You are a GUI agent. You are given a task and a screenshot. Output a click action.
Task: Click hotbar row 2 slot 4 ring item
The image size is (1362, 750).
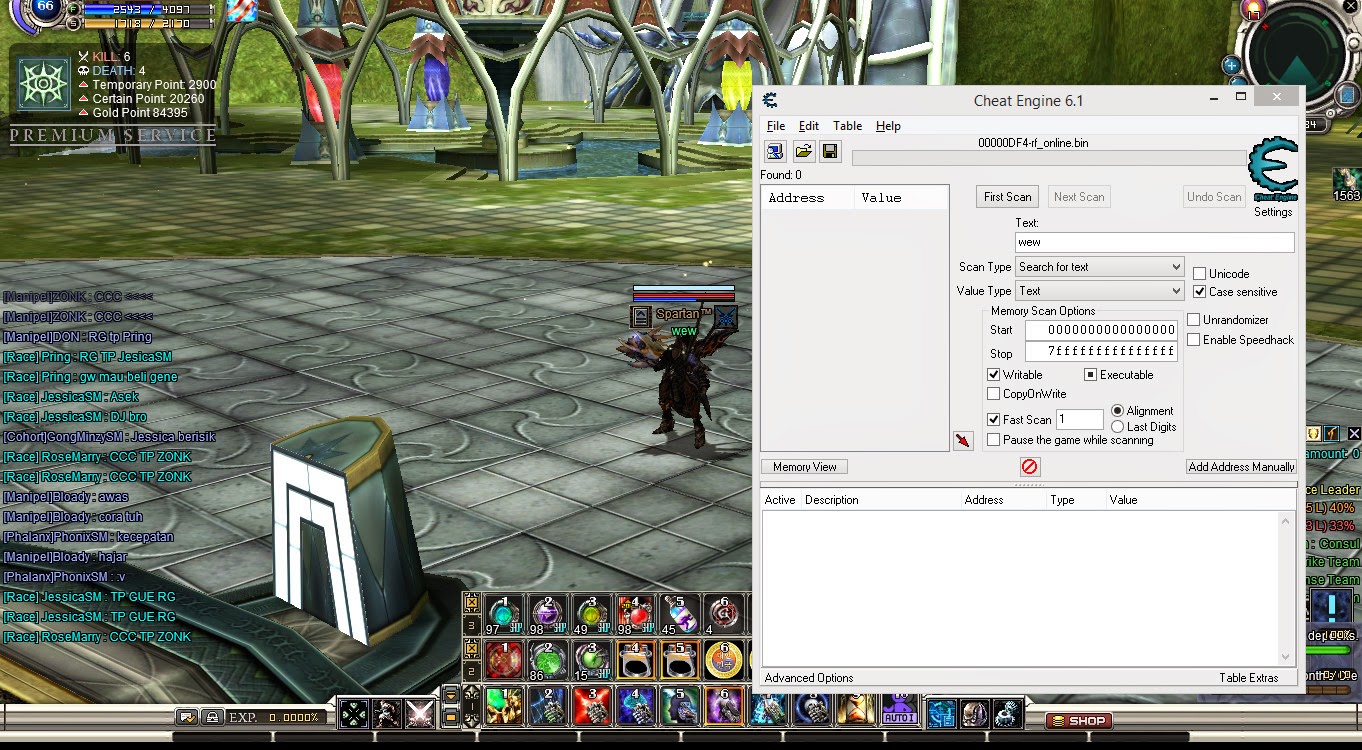pyautogui.click(x=635, y=660)
